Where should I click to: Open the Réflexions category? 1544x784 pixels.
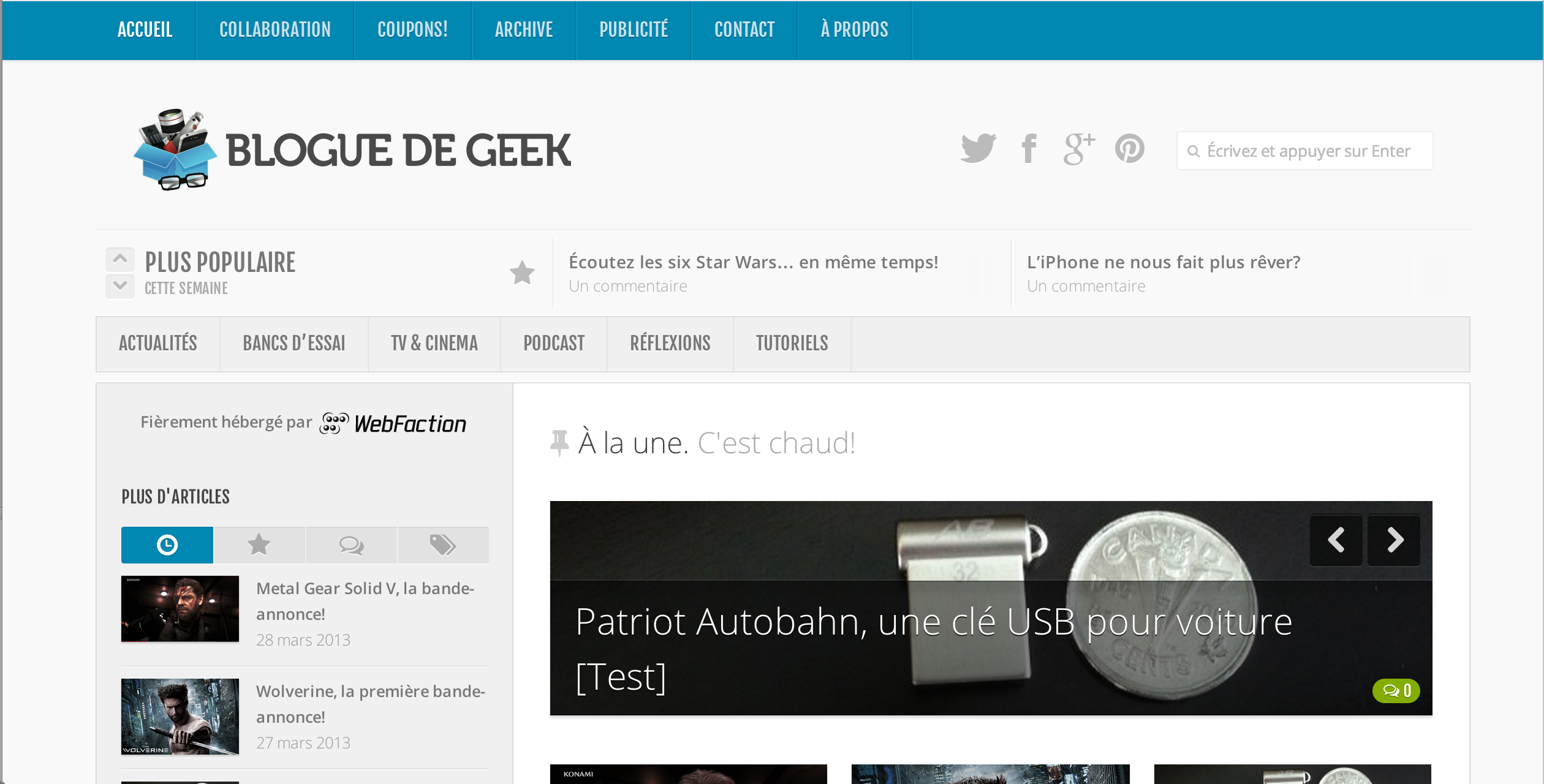point(670,344)
